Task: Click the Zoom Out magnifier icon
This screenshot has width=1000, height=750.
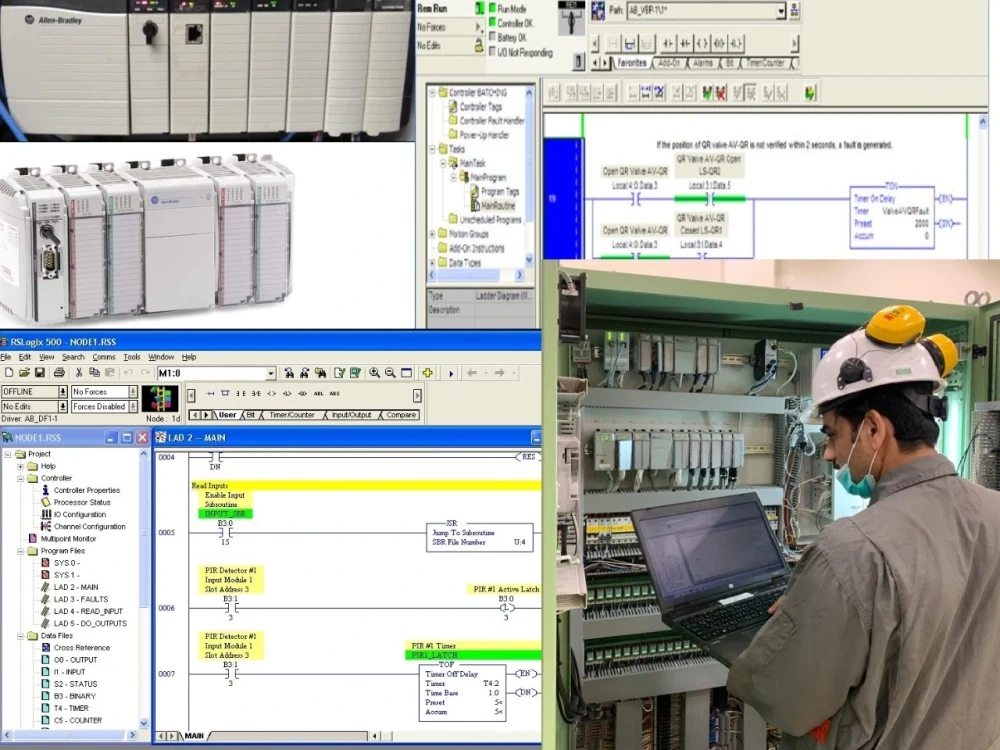Action: [389, 372]
